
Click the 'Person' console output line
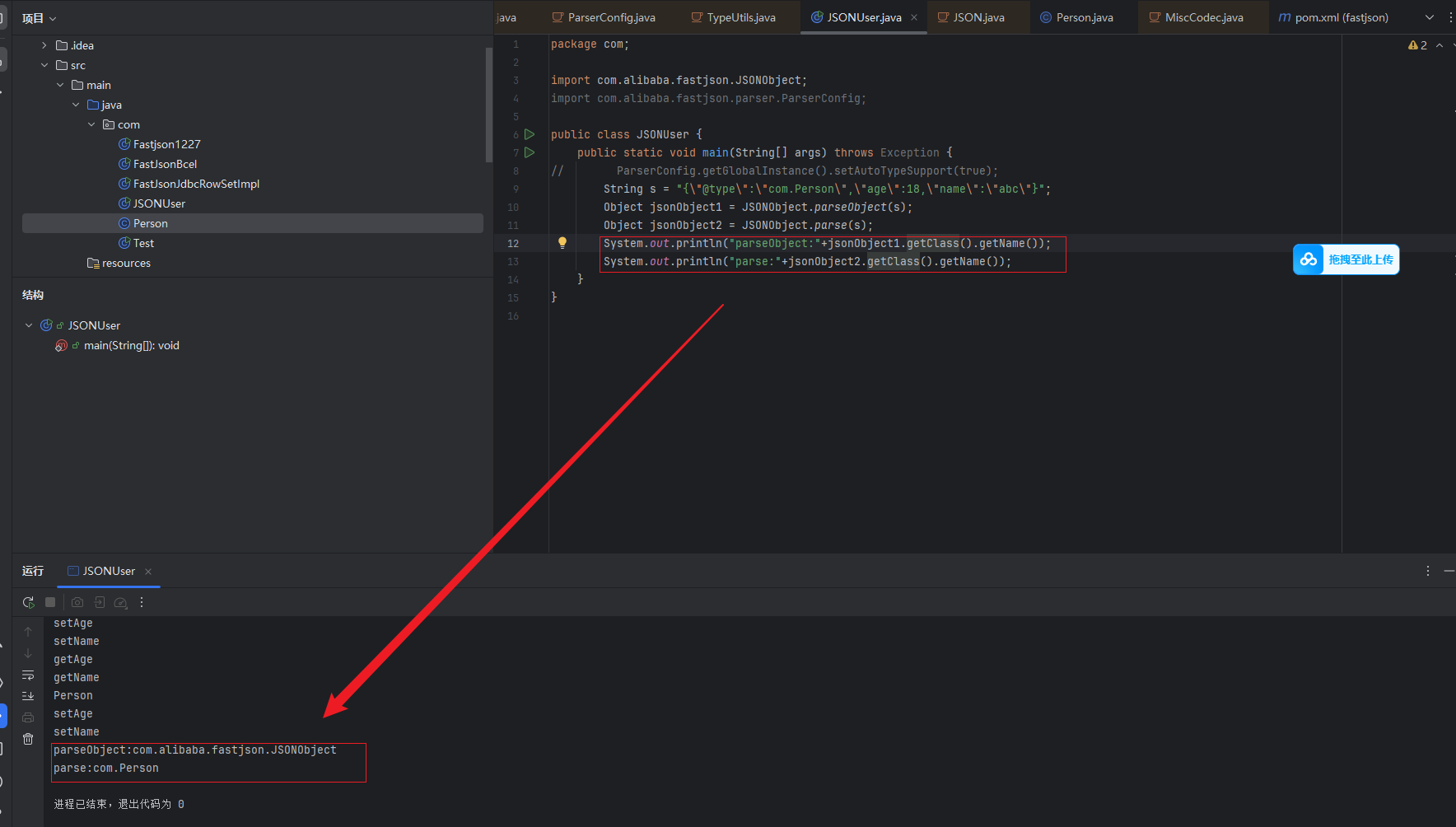pyautogui.click(x=73, y=695)
